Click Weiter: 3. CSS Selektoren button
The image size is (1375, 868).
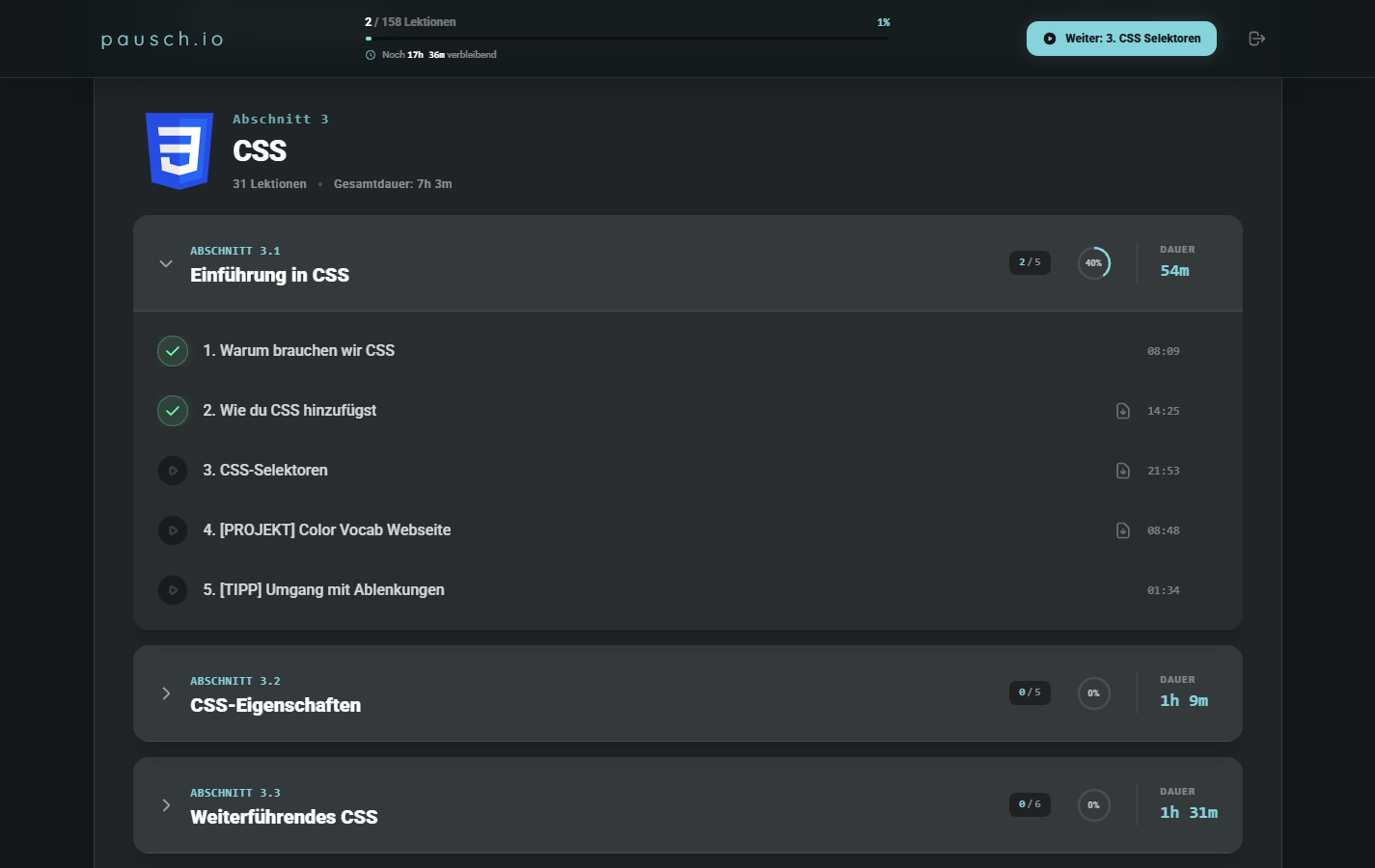[x=1121, y=39]
